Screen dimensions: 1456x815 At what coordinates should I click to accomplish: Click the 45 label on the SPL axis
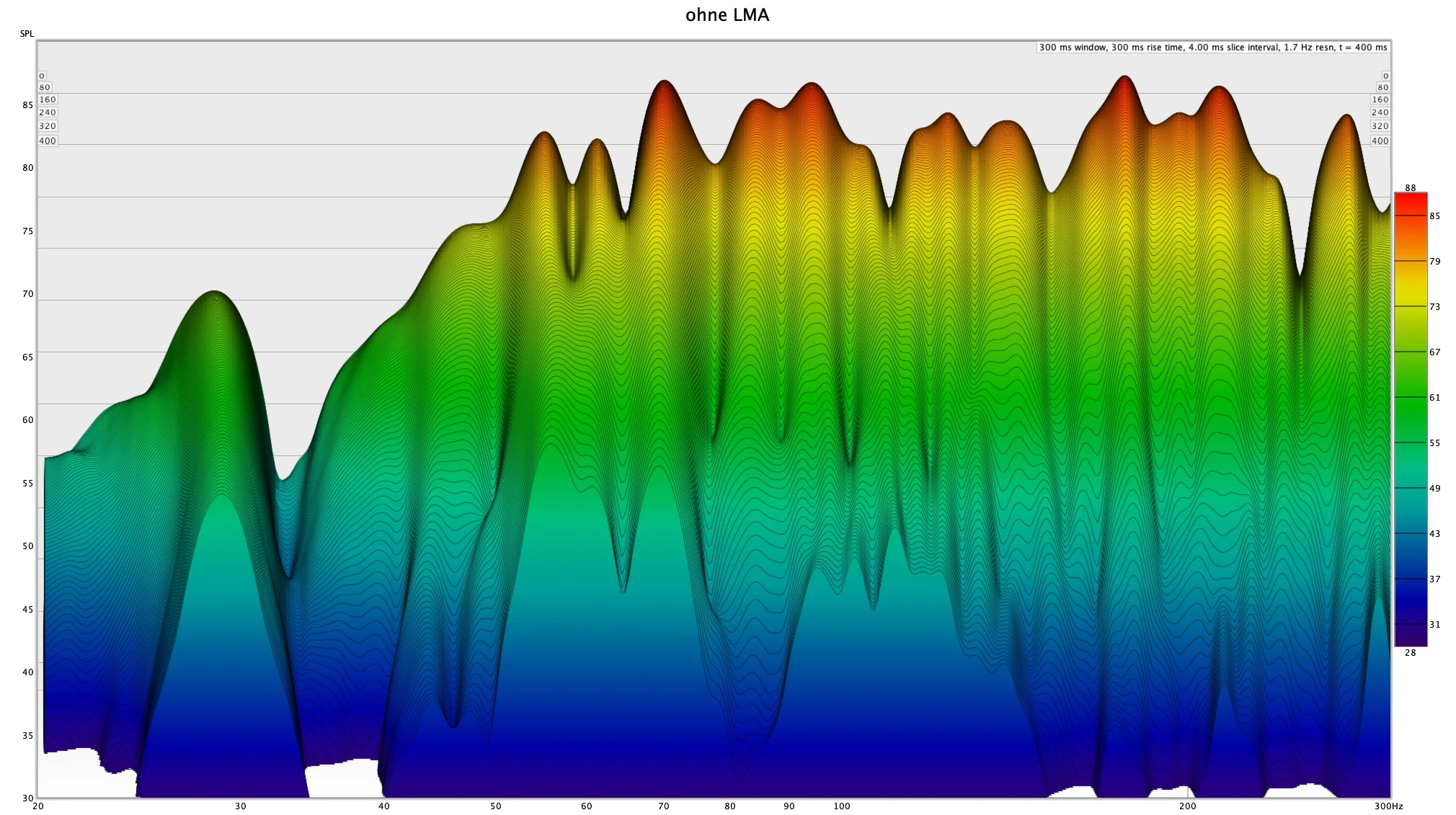click(x=28, y=610)
